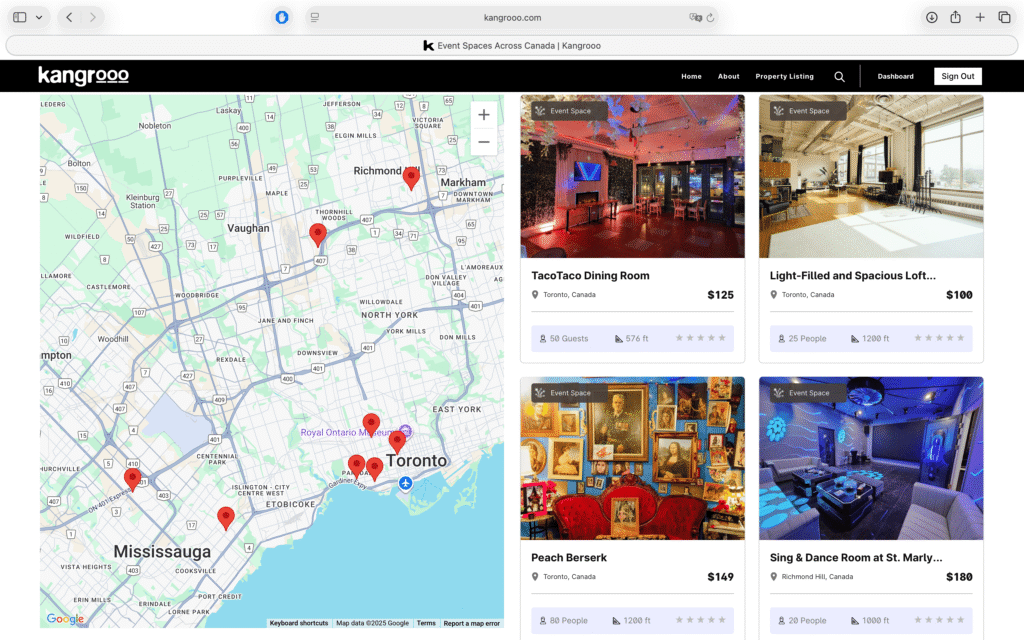Click the Sign Out button
The width and height of the screenshot is (1024, 640).
957,76
